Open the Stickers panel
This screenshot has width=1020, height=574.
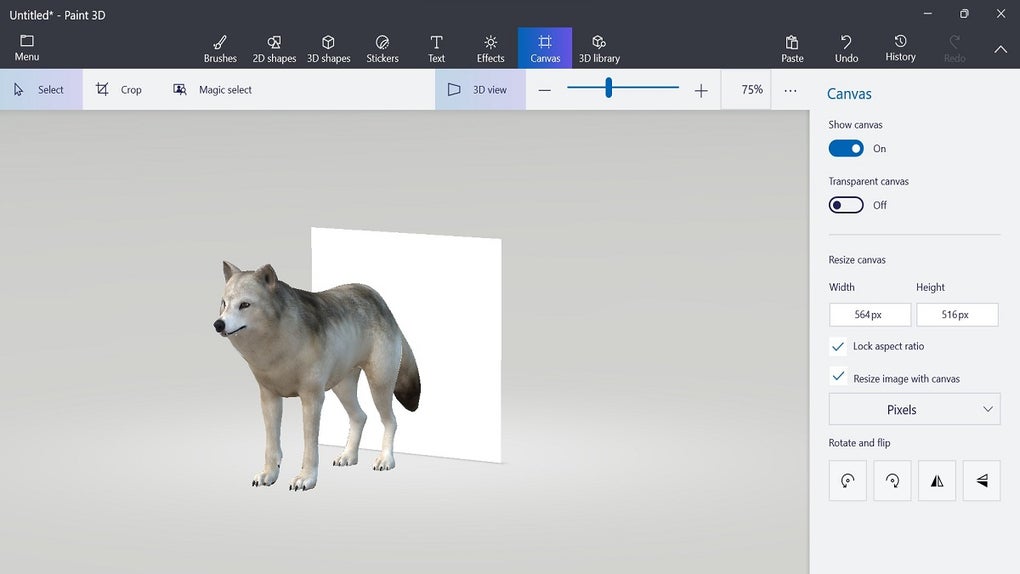tap(382, 48)
